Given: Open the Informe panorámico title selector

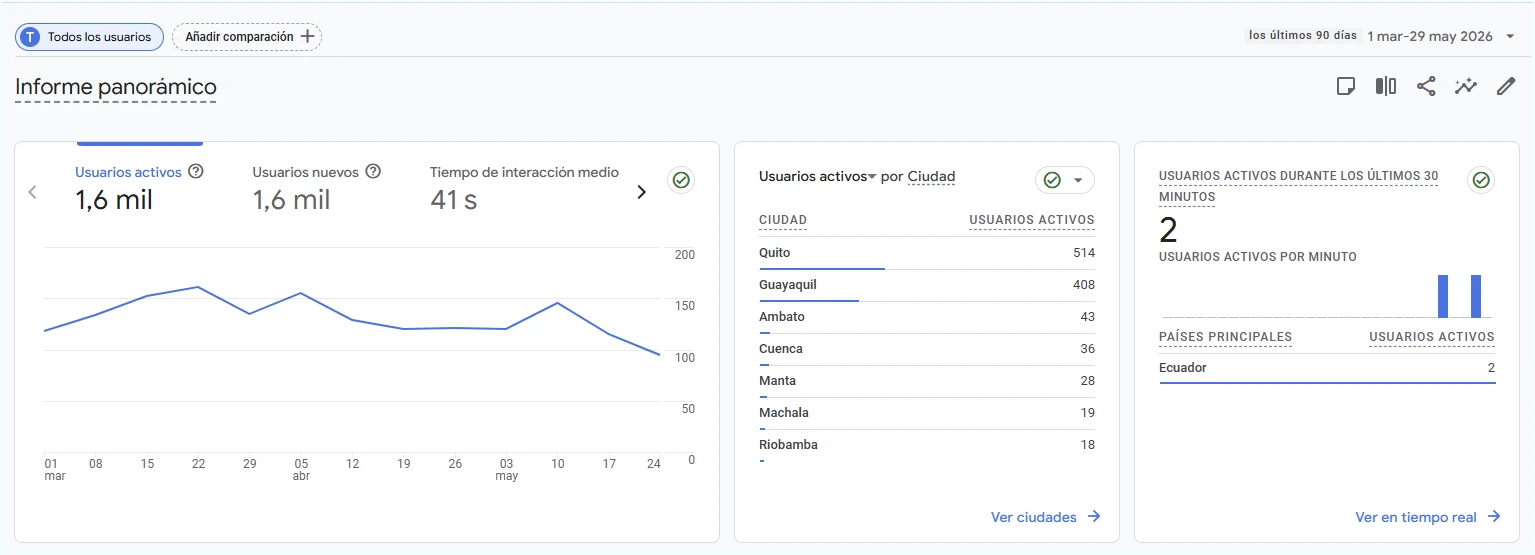Looking at the screenshot, I should pyautogui.click(x=116, y=88).
